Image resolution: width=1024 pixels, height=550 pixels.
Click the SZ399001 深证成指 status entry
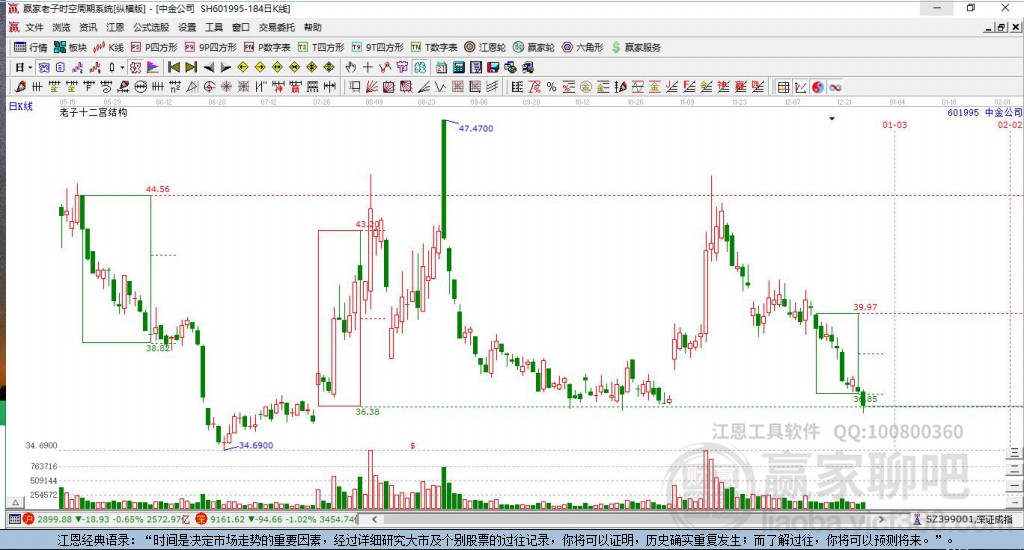click(x=963, y=519)
